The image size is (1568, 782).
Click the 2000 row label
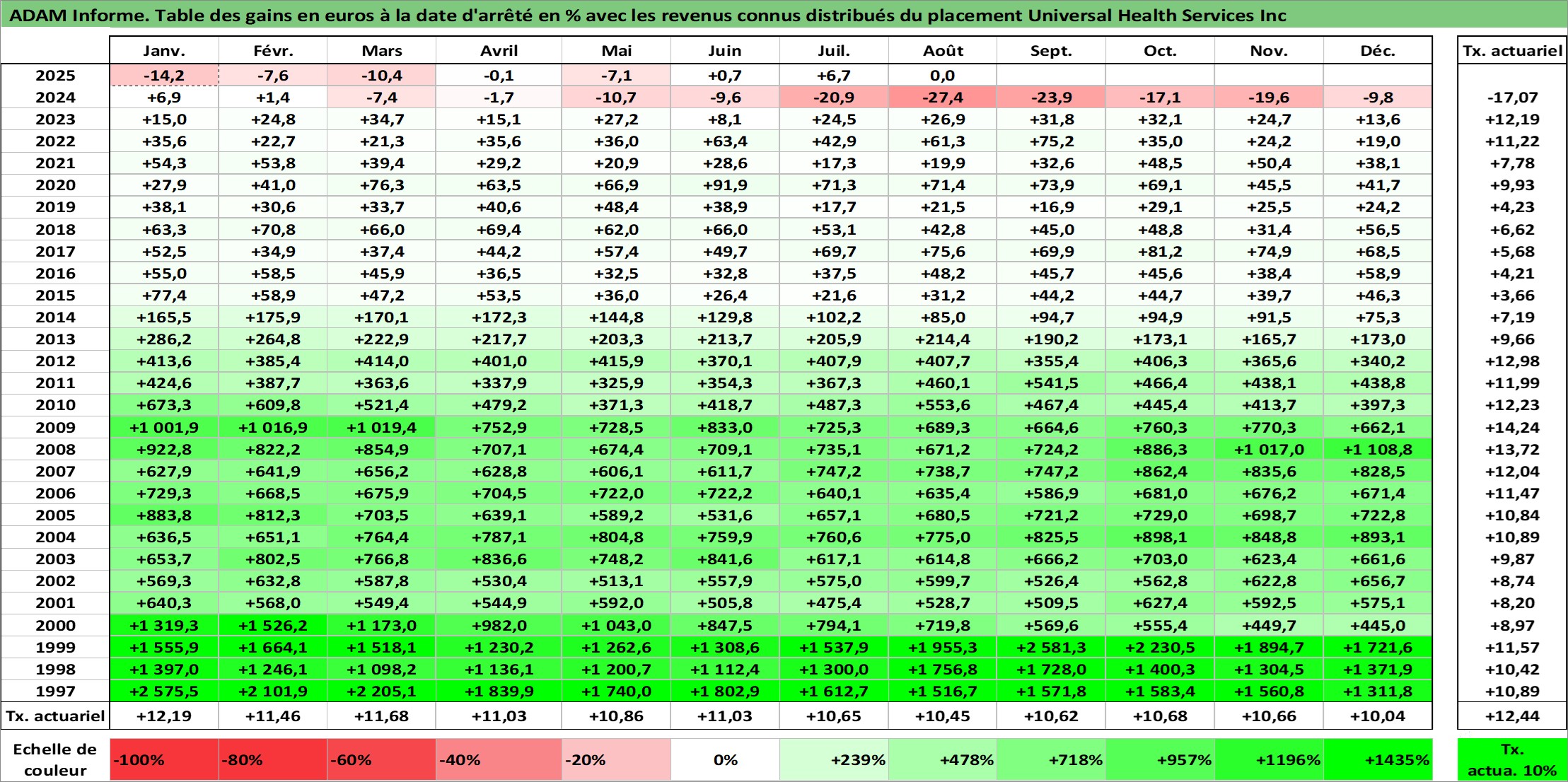pyautogui.click(x=55, y=626)
